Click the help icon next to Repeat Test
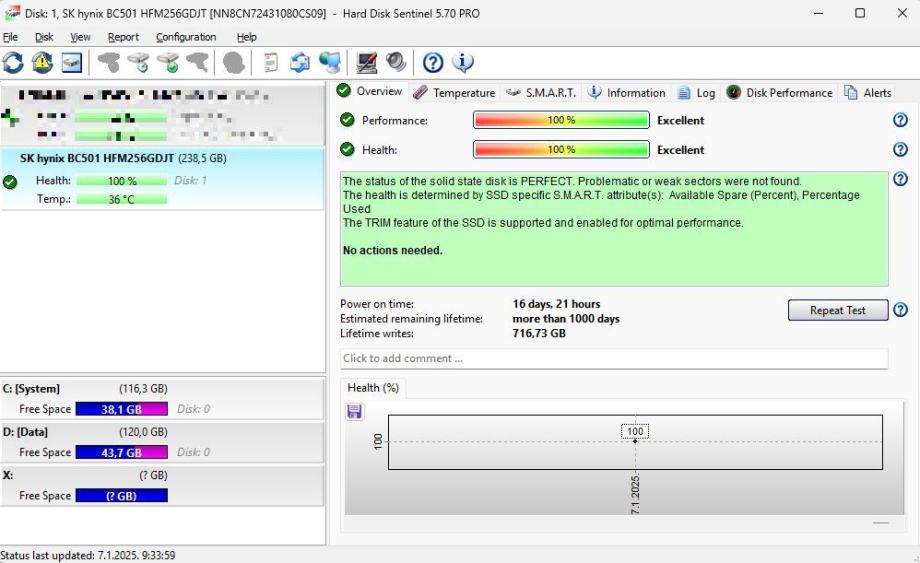The width and height of the screenshot is (920, 563). pyautogui.click(x=900, y=310)
